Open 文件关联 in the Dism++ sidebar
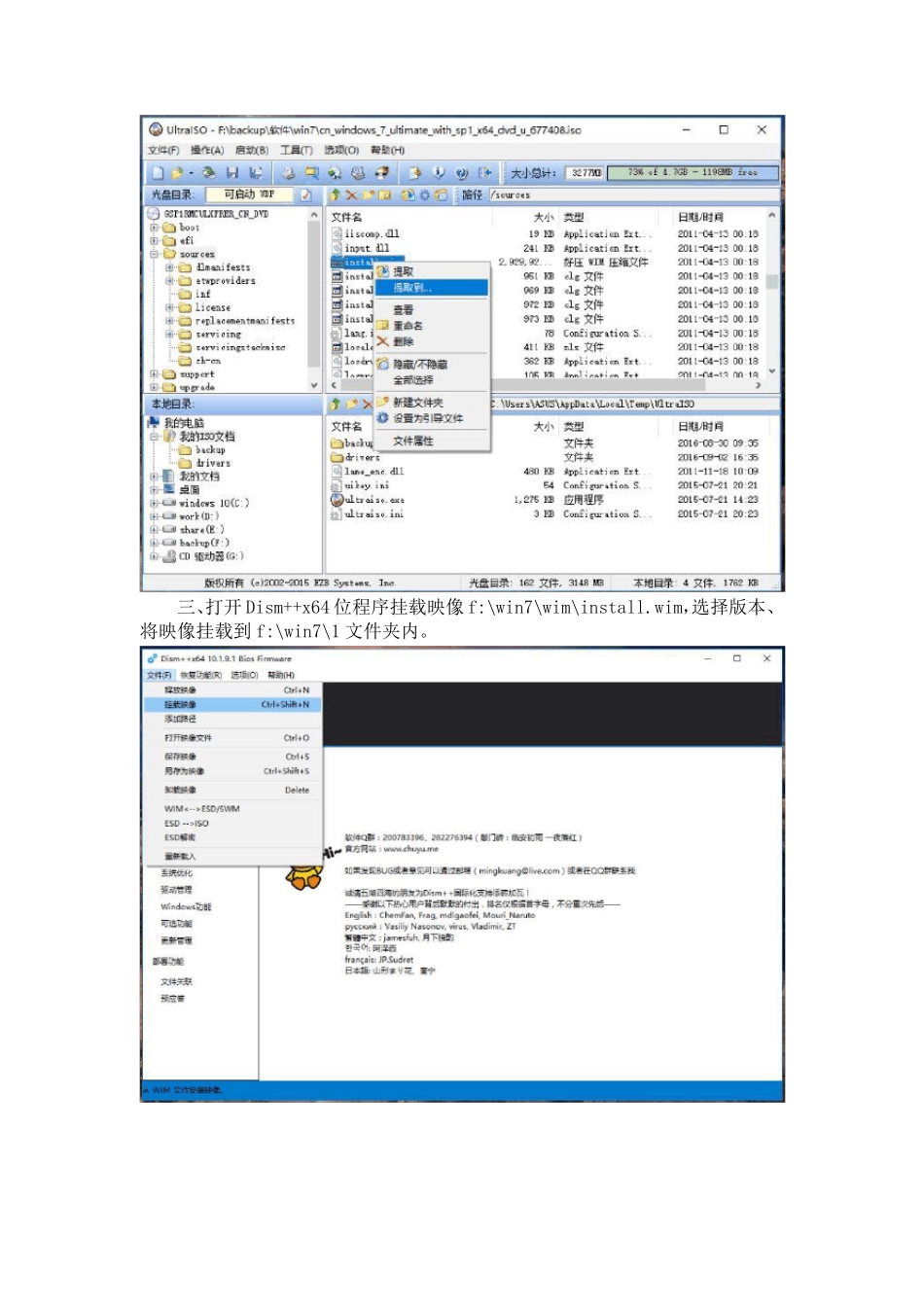924x1307 pixels. click(x=177, y=982)
